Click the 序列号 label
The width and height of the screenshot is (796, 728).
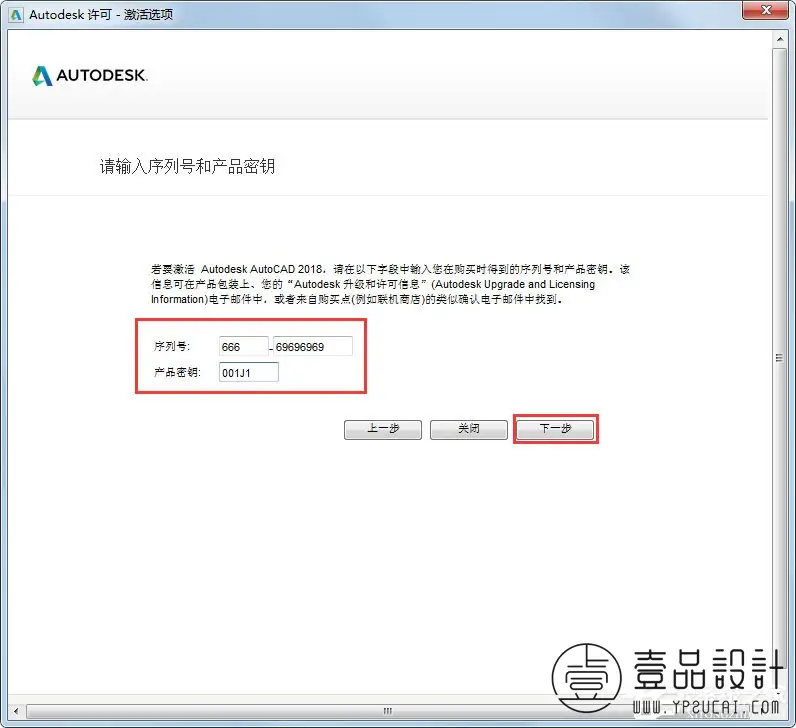tap(172, 346)
